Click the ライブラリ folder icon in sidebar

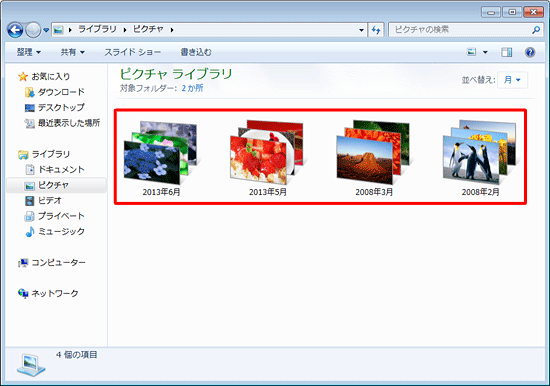(23, 154)
